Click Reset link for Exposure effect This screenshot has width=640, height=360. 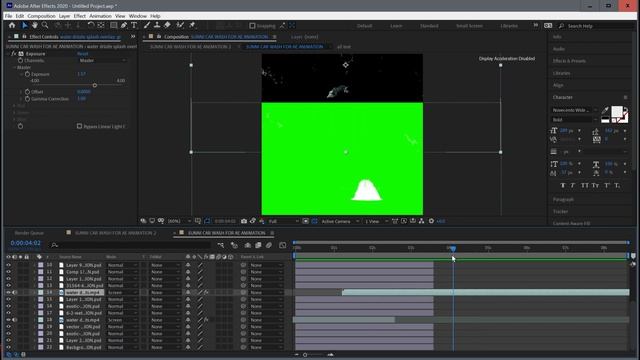pos(82,53)
